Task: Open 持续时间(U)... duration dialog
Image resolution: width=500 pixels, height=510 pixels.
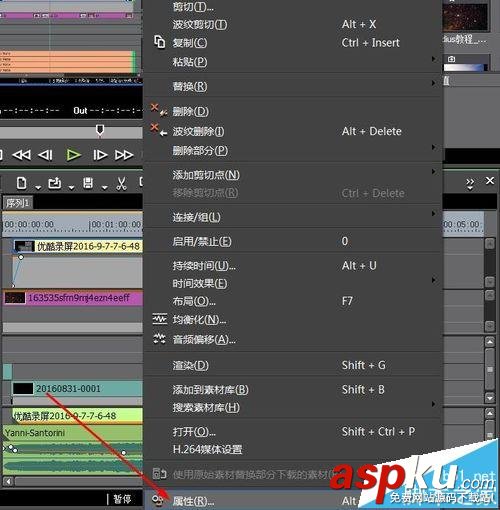Action: pos(293,266)
